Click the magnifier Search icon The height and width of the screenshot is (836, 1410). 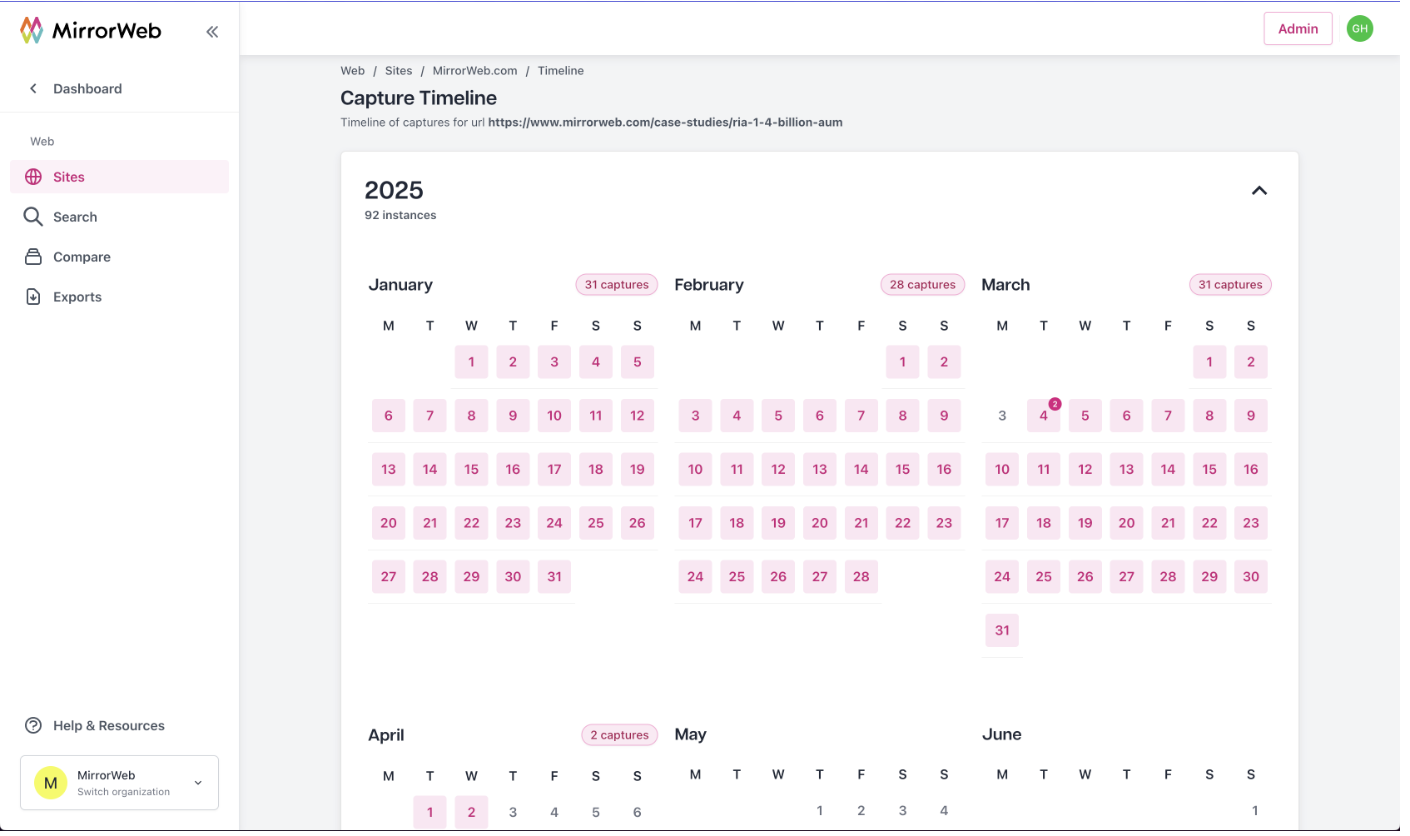point(33,217)
